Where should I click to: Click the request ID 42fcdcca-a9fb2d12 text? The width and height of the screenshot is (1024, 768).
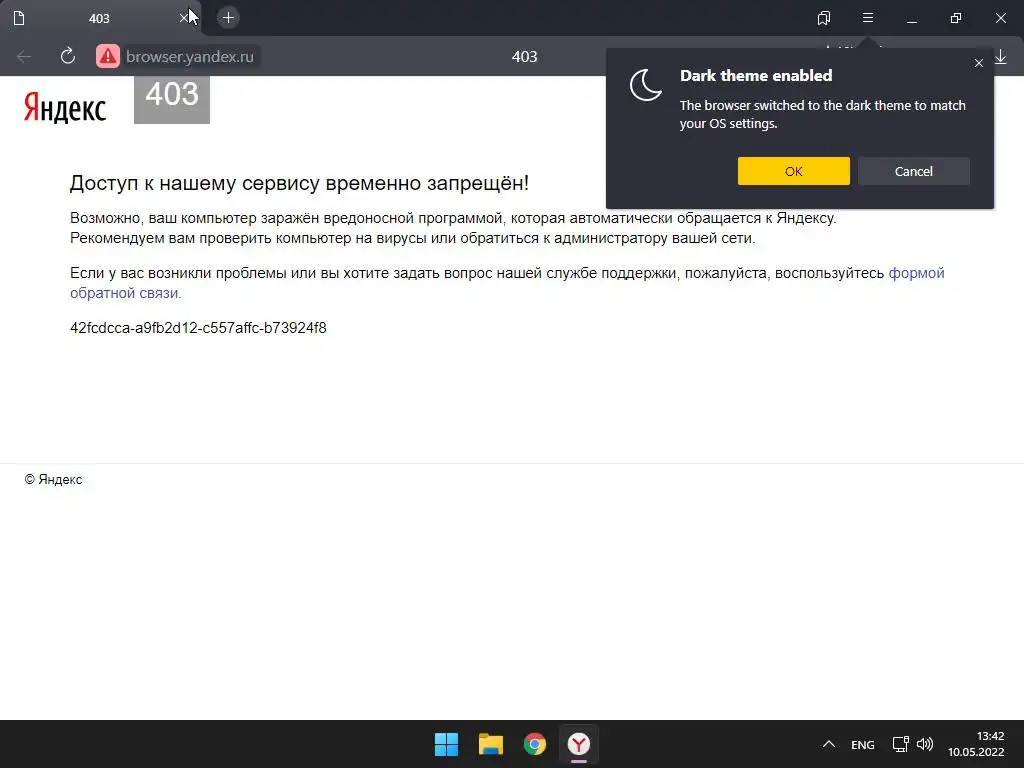[198, 328]
